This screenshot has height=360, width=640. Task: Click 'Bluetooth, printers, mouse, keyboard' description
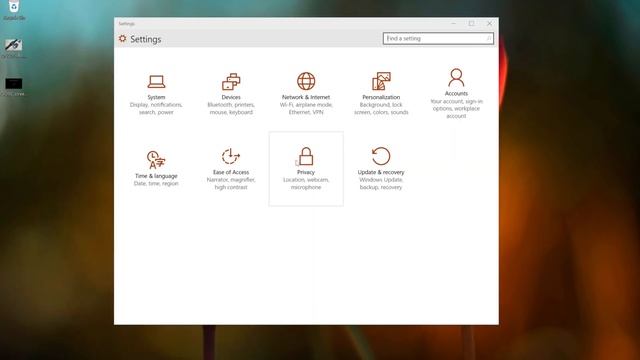[x=231, y=109]
